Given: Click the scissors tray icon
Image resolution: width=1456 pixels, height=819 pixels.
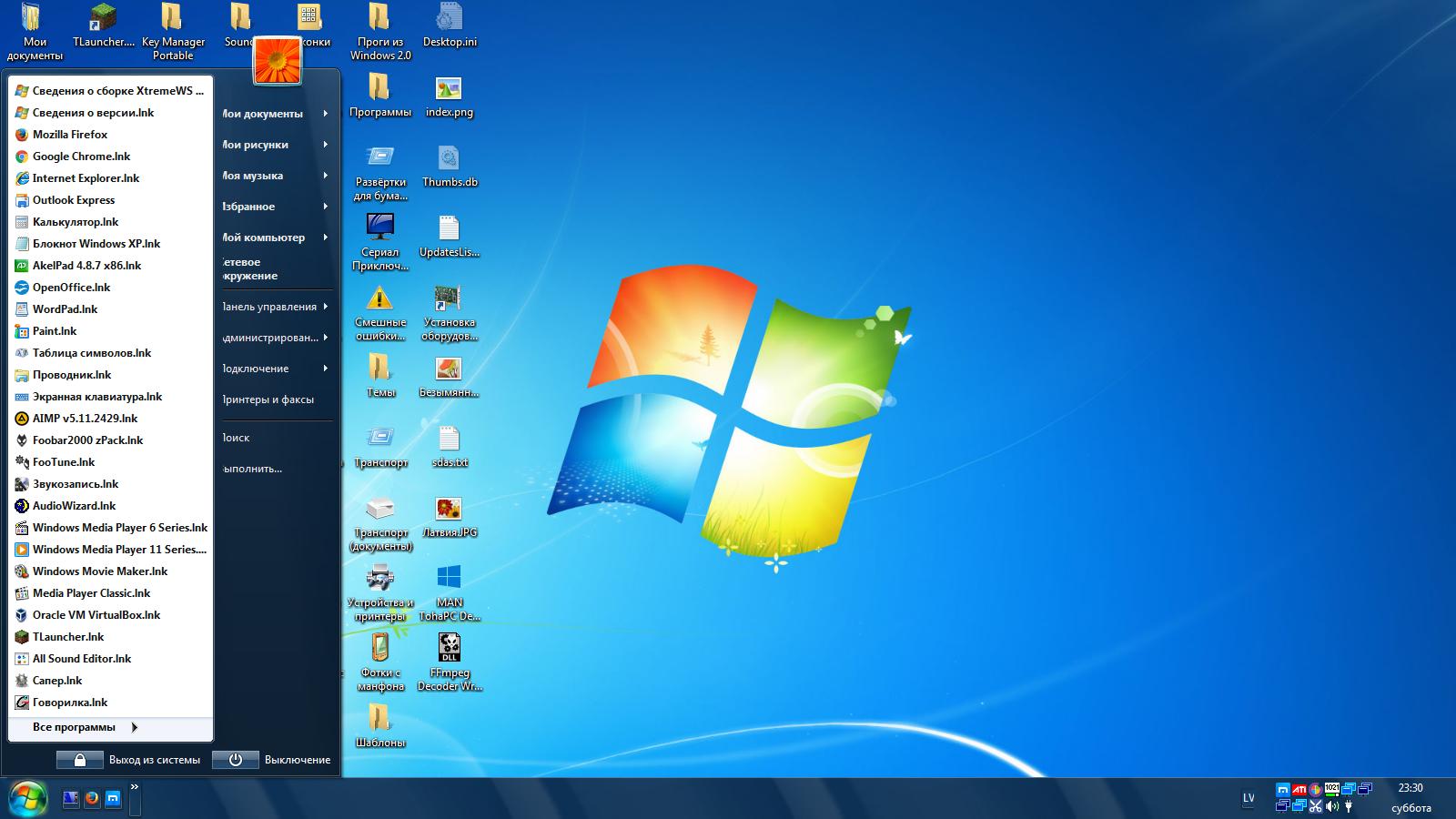Looking at the screenshot, I should pyautogui.click(x=1316, y=806).
